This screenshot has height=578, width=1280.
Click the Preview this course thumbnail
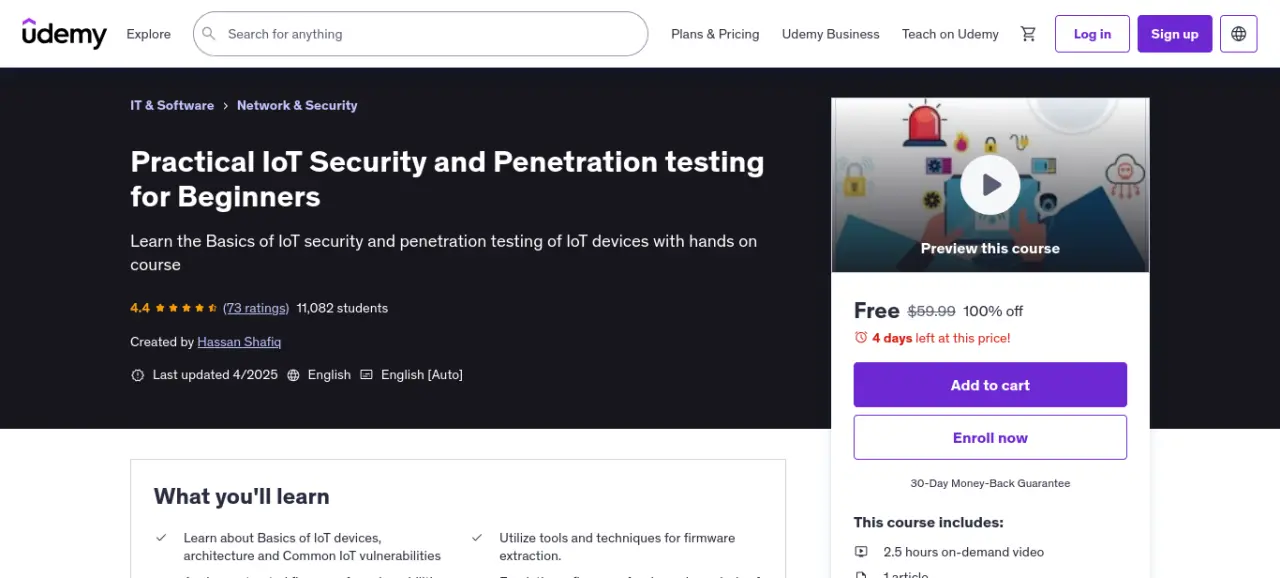click(x=990, y=185)
